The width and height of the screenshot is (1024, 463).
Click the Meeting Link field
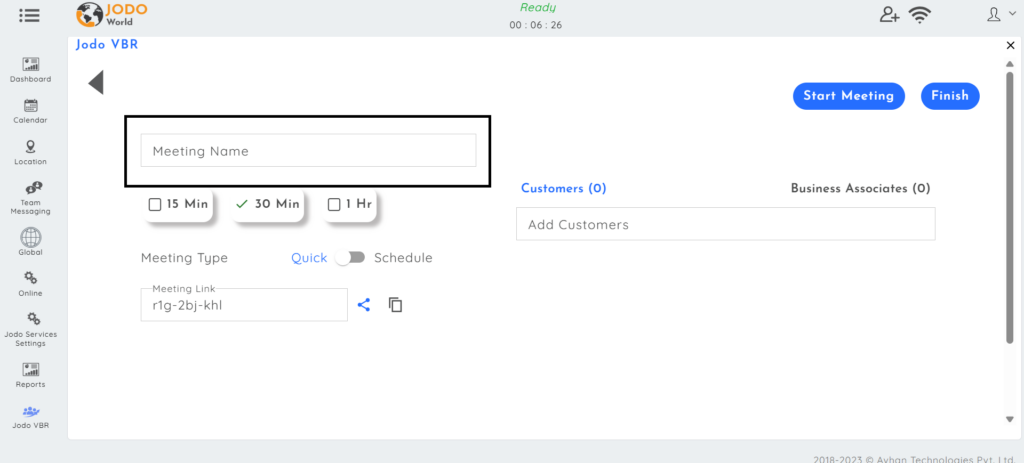coord(244,305)
